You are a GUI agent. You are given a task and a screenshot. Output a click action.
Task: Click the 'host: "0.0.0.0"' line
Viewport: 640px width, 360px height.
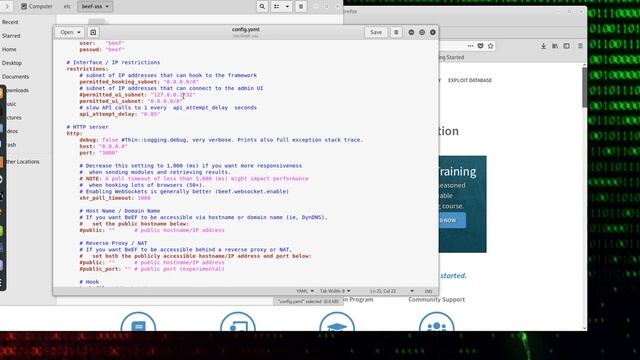104,146
